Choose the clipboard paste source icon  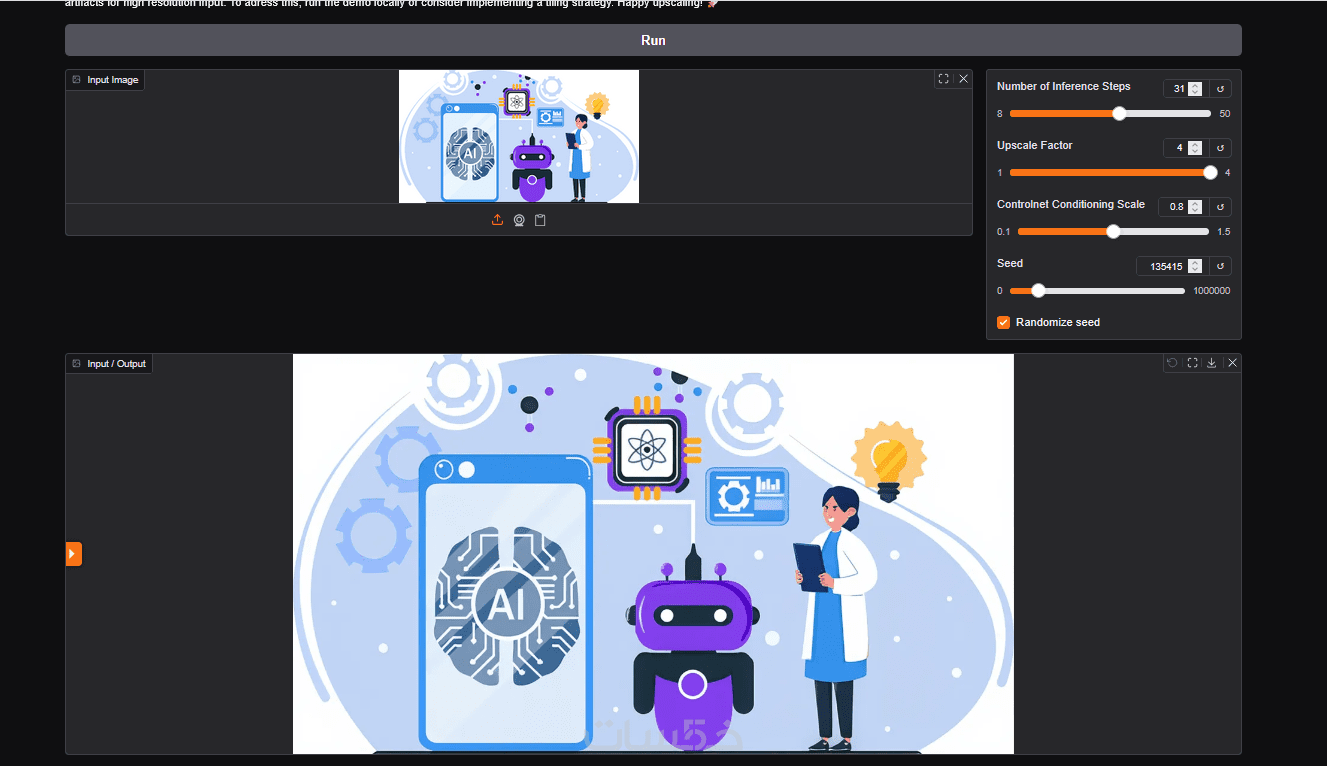pyautogui.click(x=540, y=220)
